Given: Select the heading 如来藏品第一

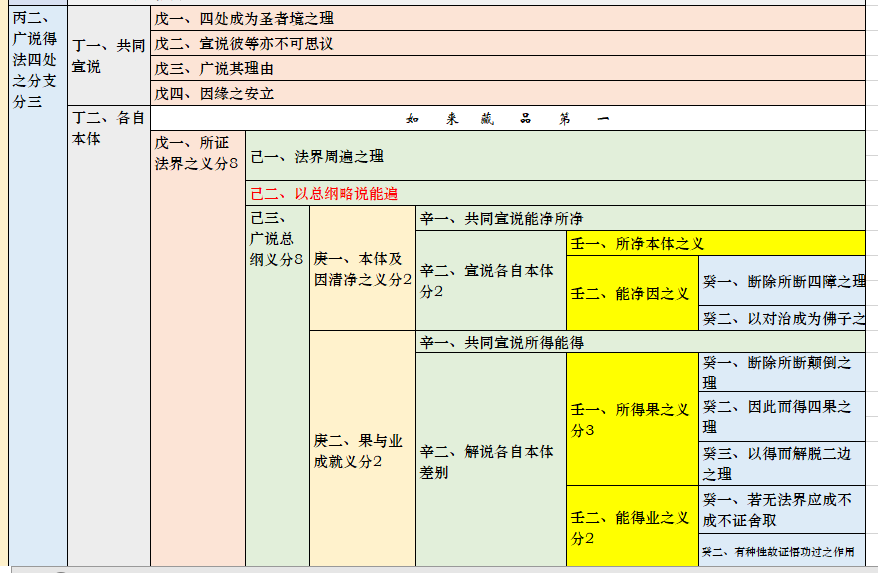Looking at the screenshot, I should click(508, 118).
